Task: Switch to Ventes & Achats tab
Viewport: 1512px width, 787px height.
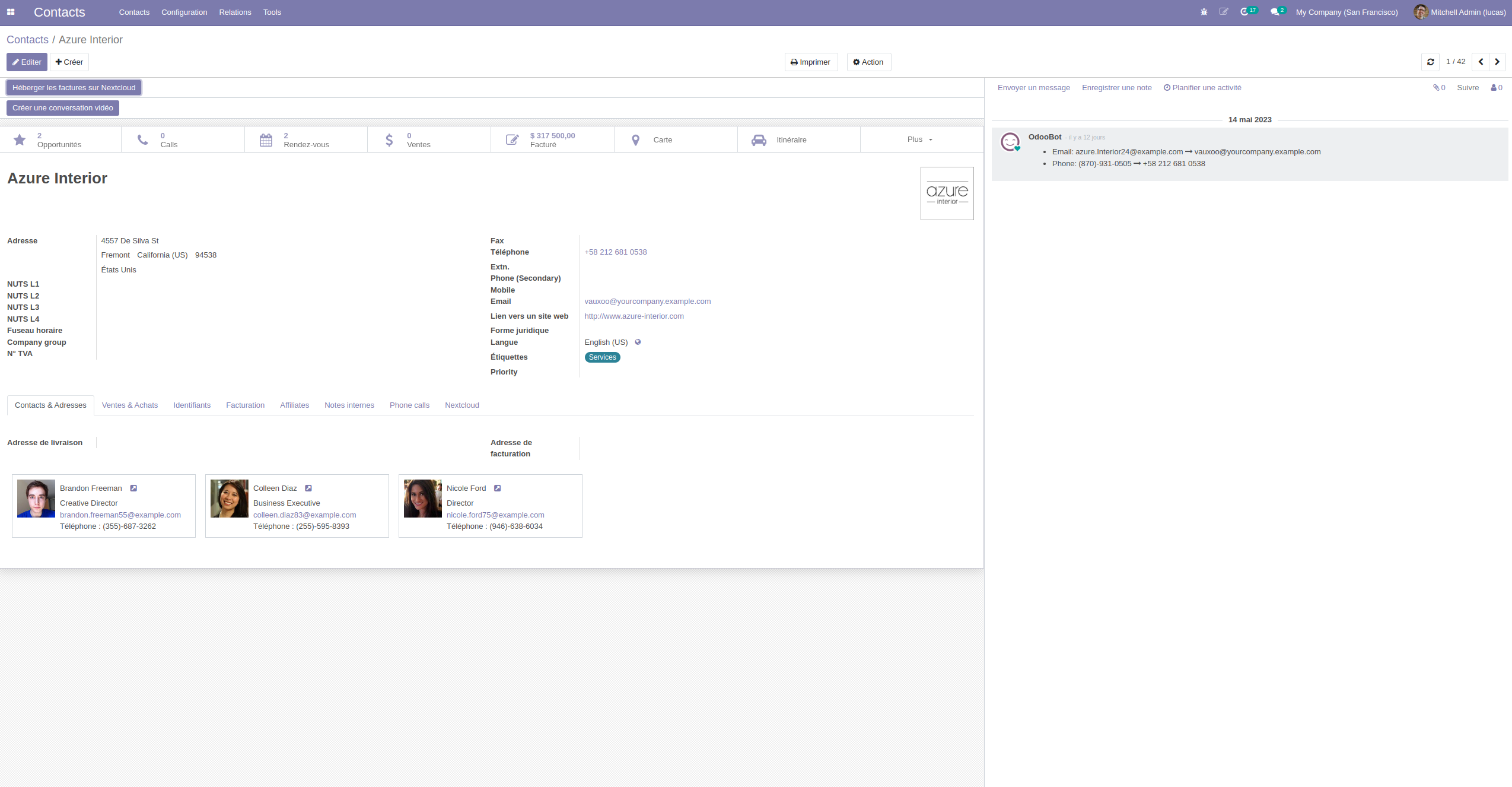Action: (130, 405)
